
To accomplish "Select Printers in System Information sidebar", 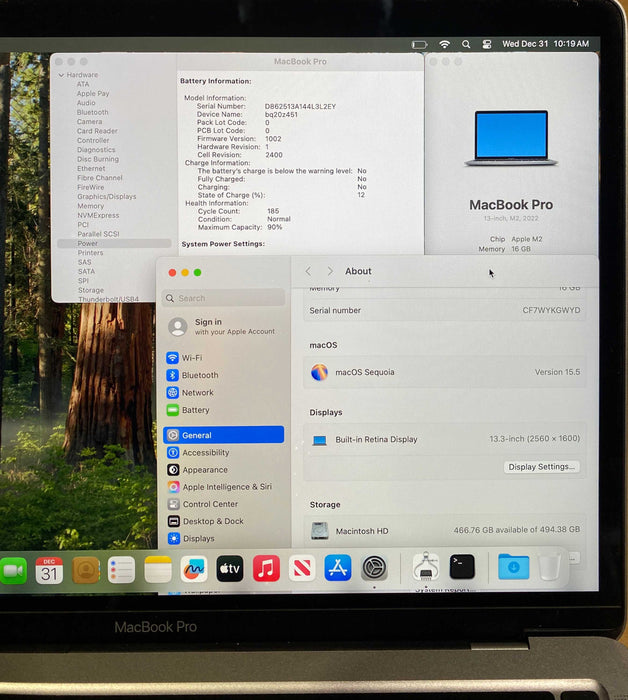I will [90, 253].
